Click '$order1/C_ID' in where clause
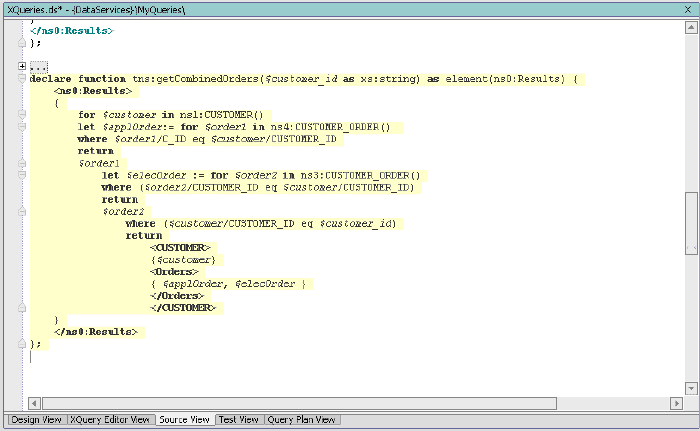The image size is (700, 431). (x=150, y=139)
